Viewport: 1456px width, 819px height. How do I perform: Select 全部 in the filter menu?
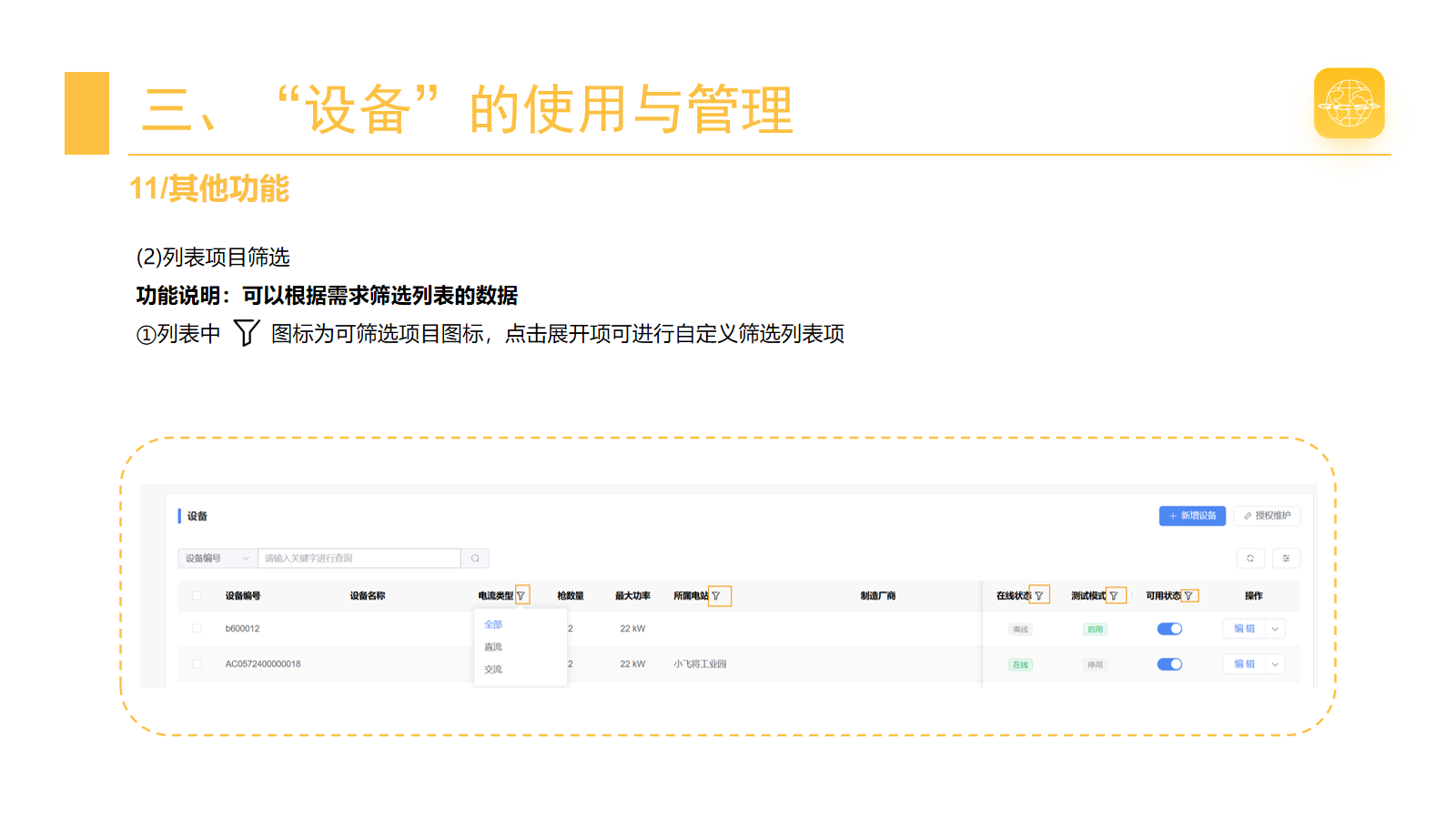493,624
